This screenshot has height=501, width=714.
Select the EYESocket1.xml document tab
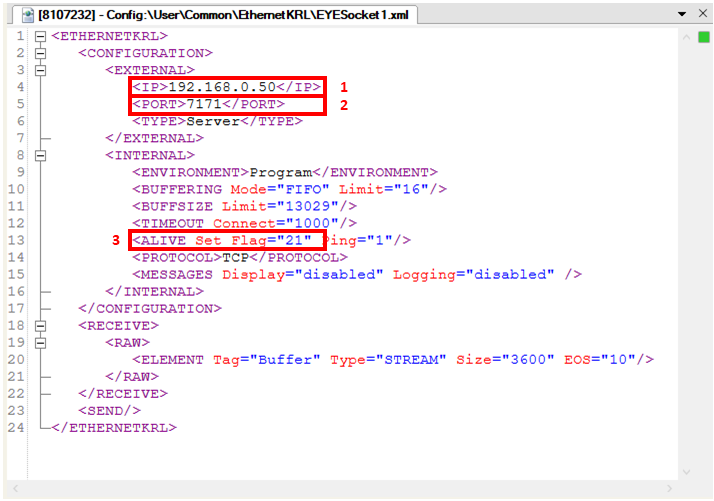pyautogui.click(x=214, y=15)
